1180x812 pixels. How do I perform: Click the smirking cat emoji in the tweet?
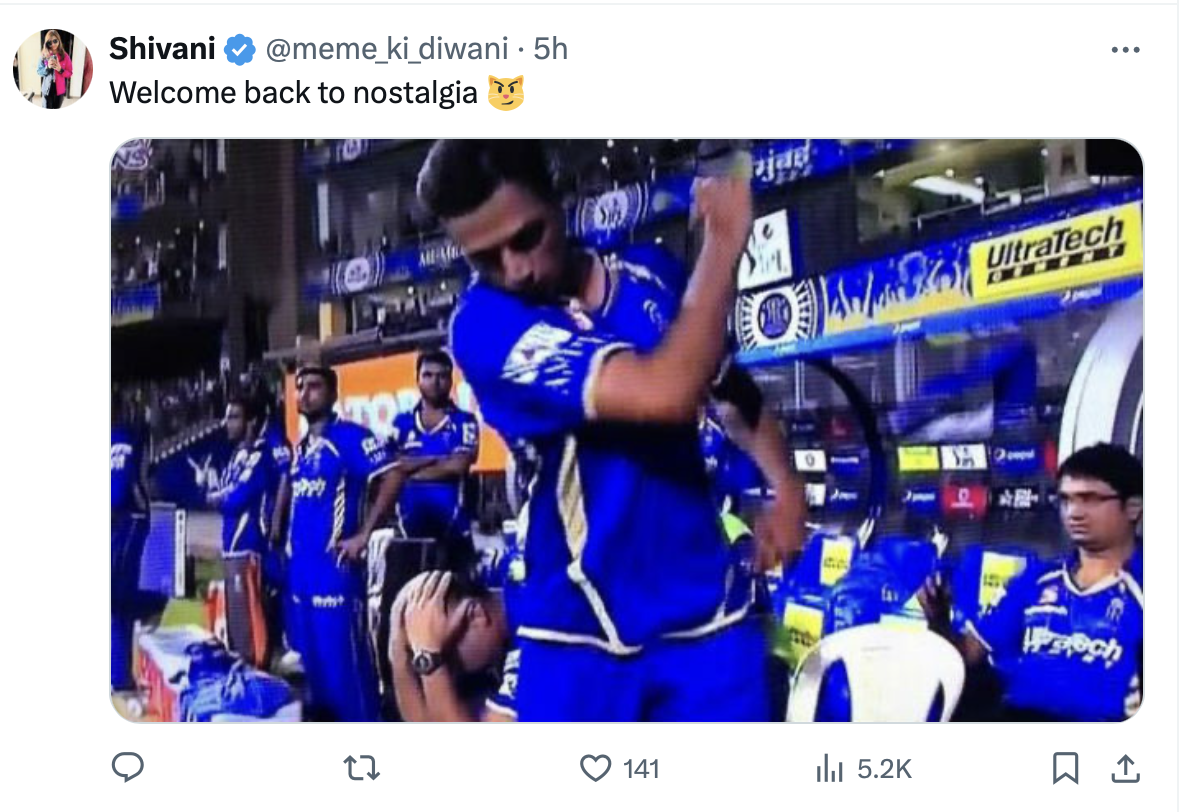[x=506, y=93]
